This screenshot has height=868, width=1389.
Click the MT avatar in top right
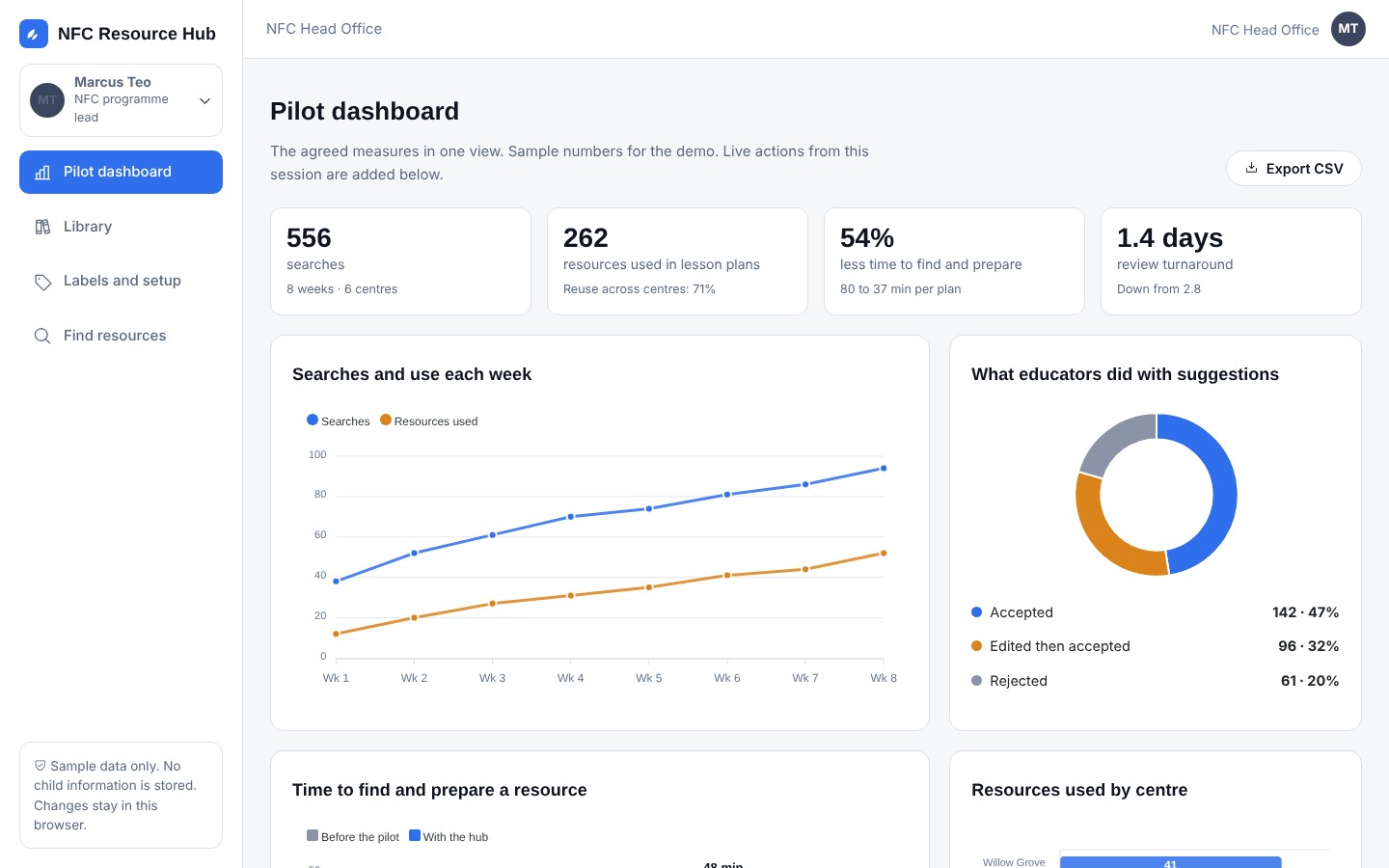point(1348,29)
